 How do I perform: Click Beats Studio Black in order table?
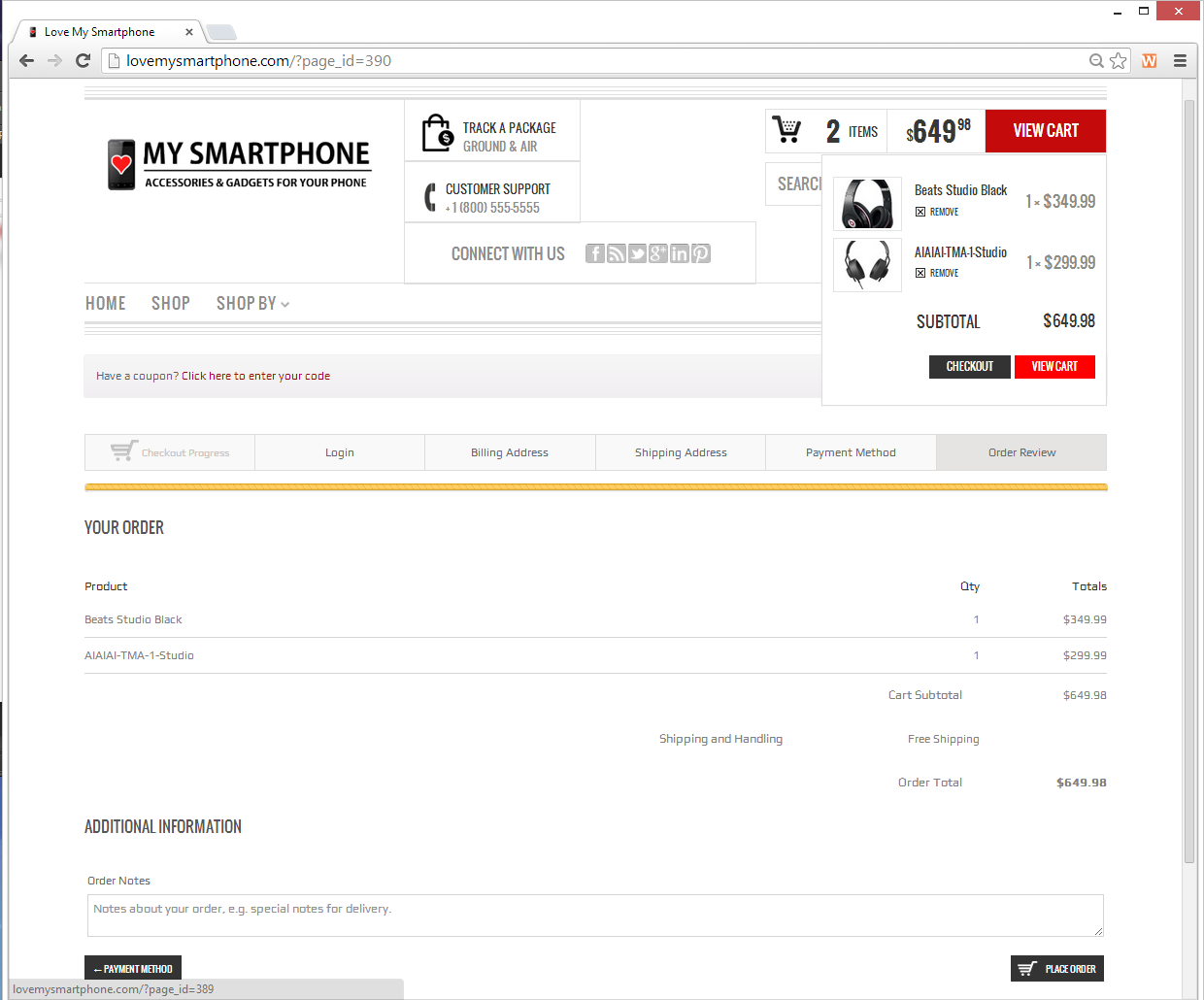(133, 619)
